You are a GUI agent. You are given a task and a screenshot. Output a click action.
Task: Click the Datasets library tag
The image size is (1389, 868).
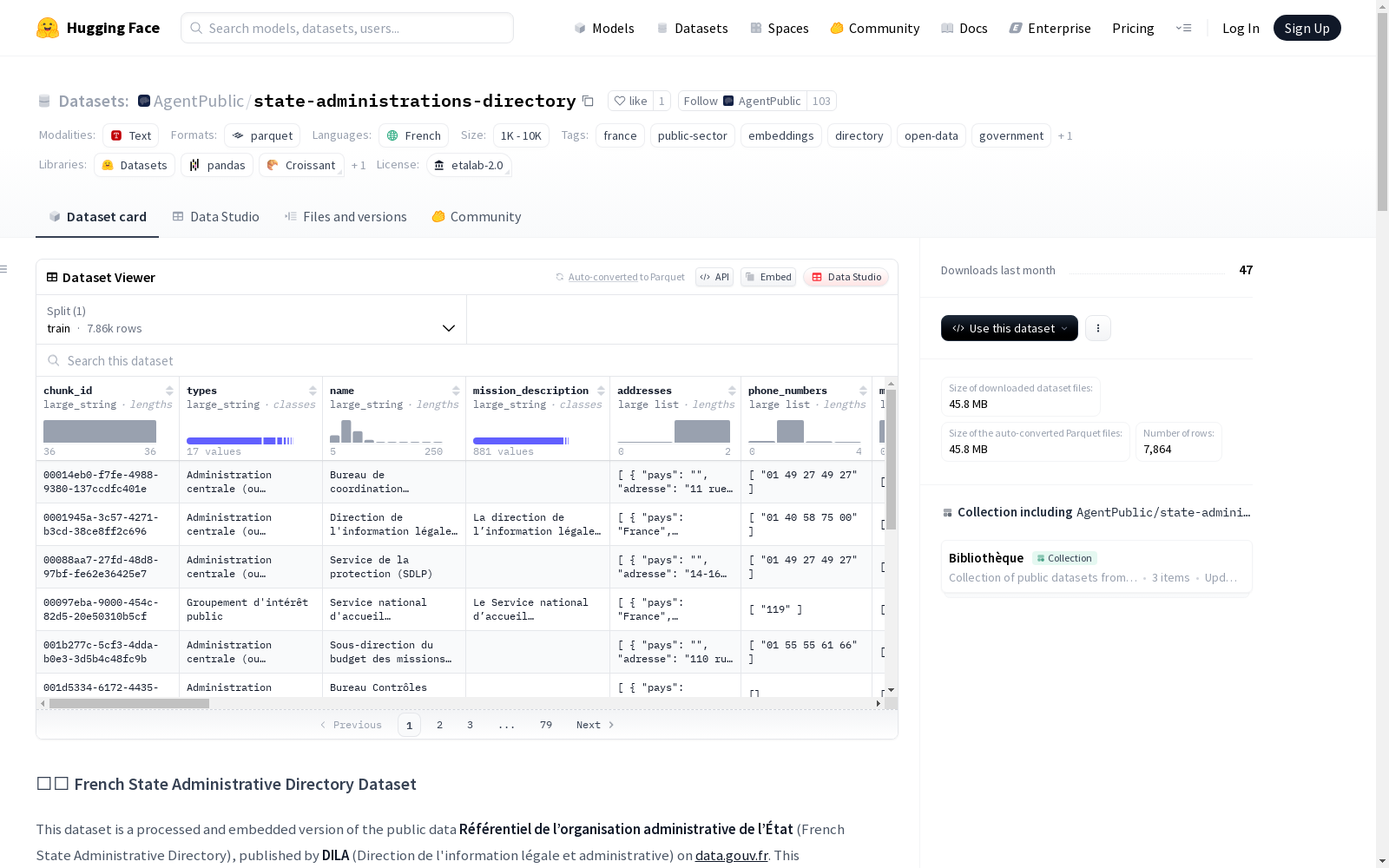(x=135, y=165)
